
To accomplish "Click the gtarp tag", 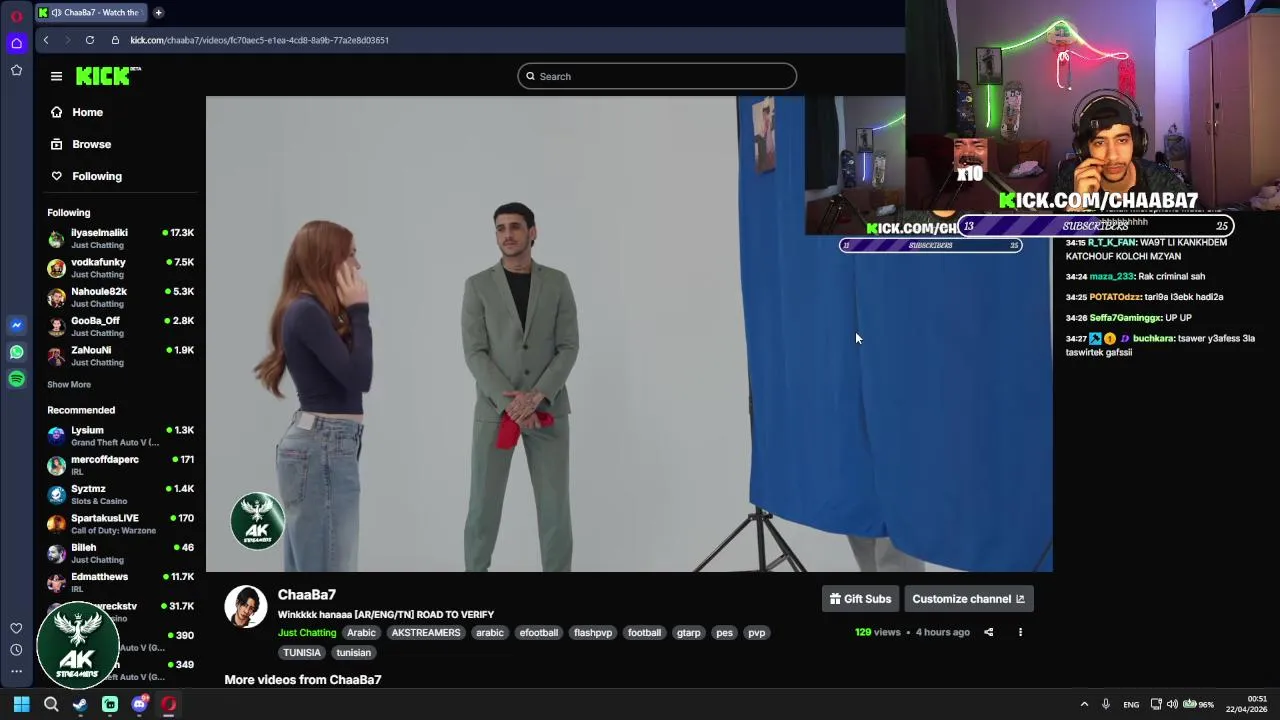I will [x=689, y=633].
